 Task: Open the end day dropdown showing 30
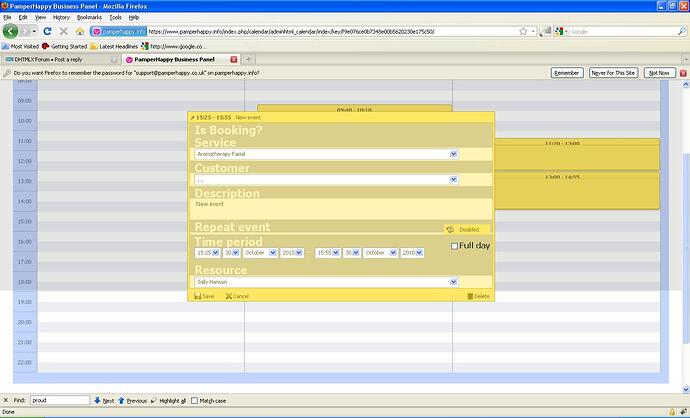(352, 253)
